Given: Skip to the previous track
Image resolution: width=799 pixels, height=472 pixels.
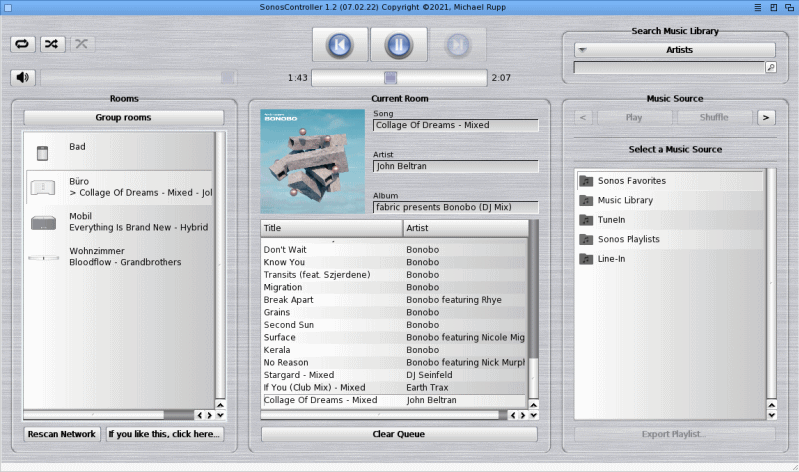Looking at the screenshot, I should click(x=340, y=45).
